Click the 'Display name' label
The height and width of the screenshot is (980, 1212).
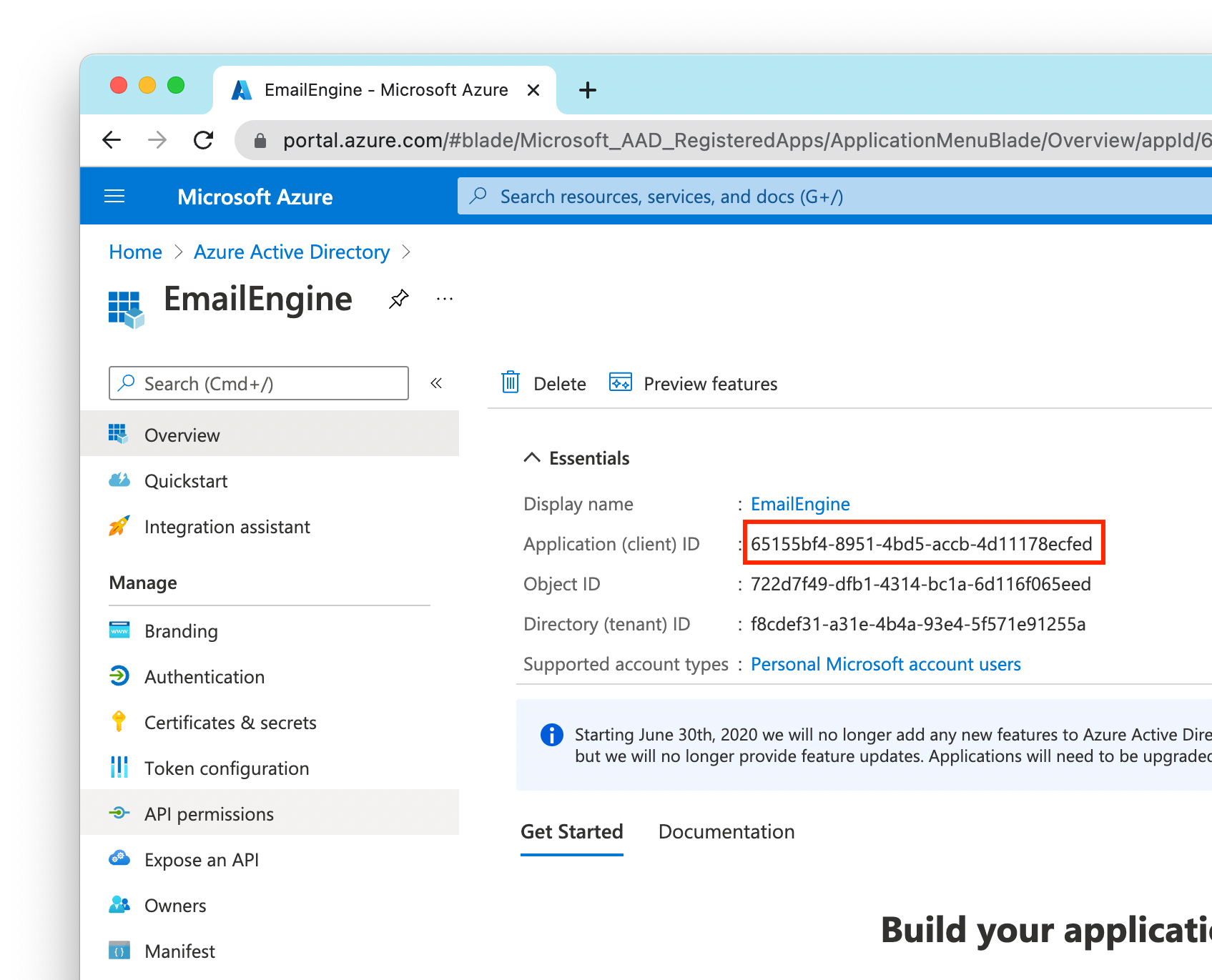point(578,504)
